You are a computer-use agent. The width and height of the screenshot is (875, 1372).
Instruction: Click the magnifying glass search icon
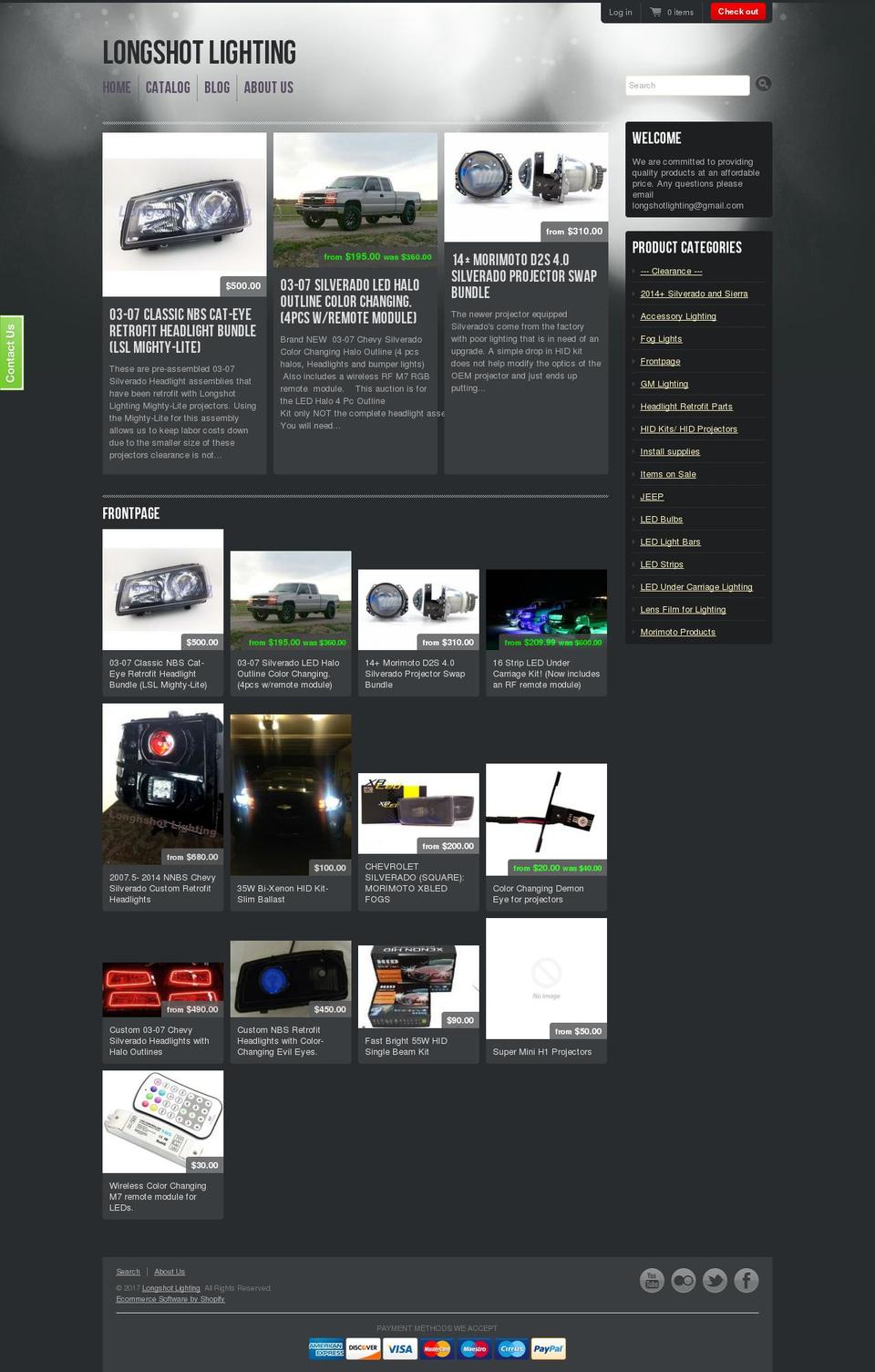point(764,84)
